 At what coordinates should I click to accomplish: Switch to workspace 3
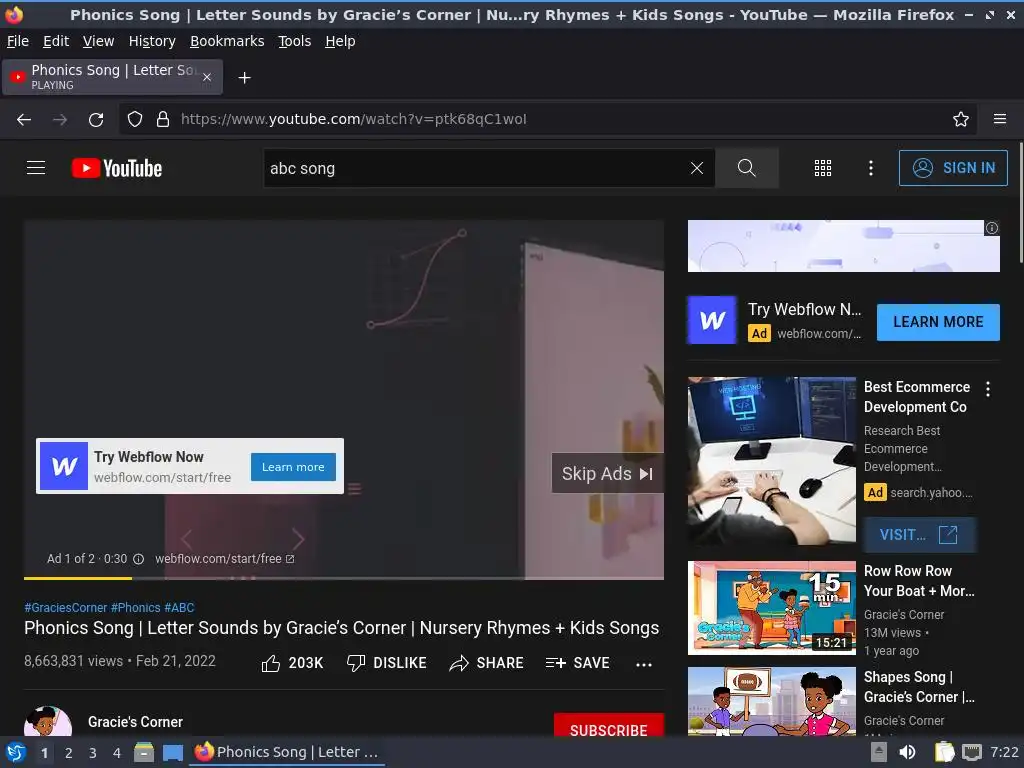click(x=93, y=753)
